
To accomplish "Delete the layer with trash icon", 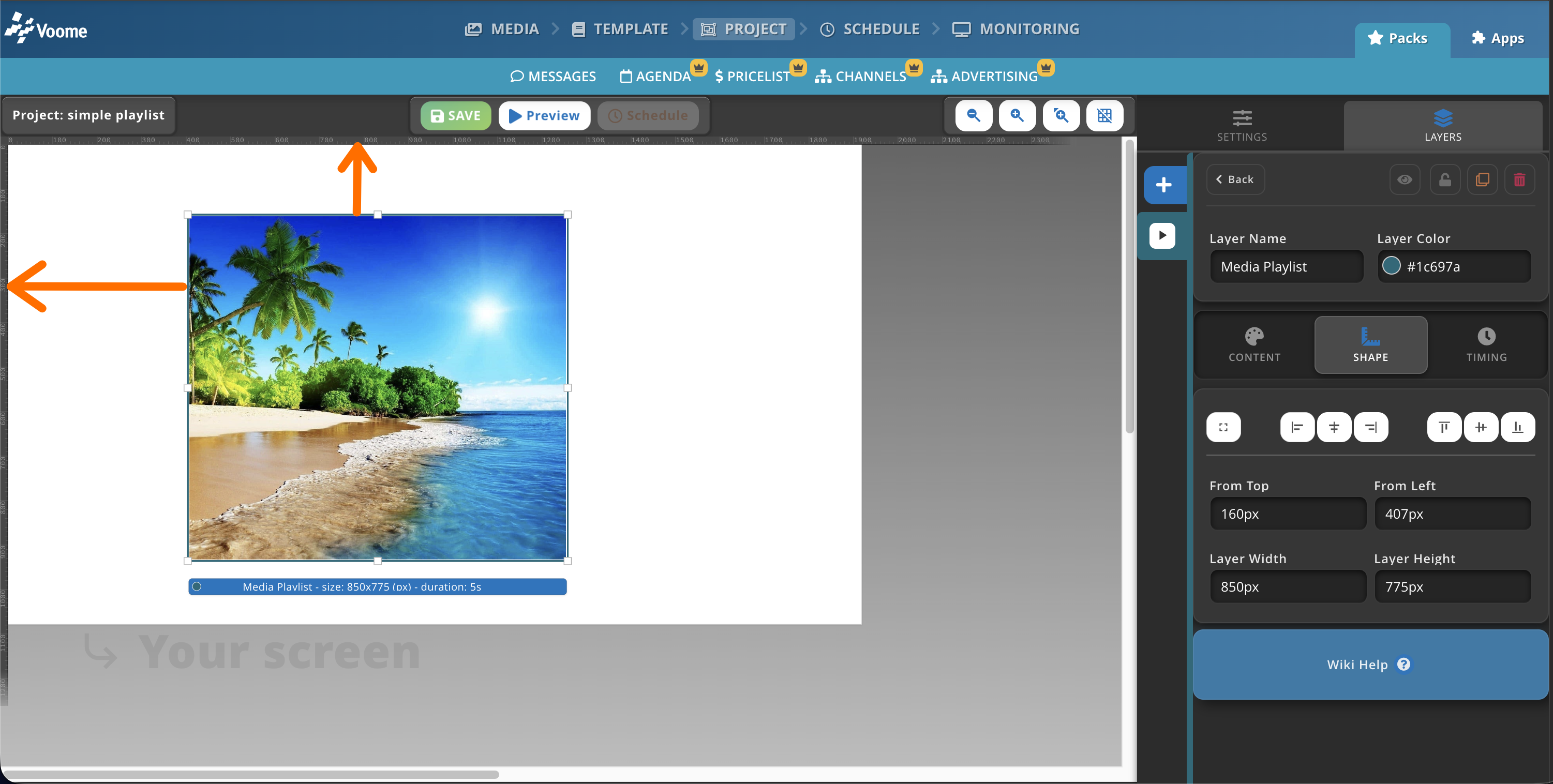I will tap(1519, 179).
